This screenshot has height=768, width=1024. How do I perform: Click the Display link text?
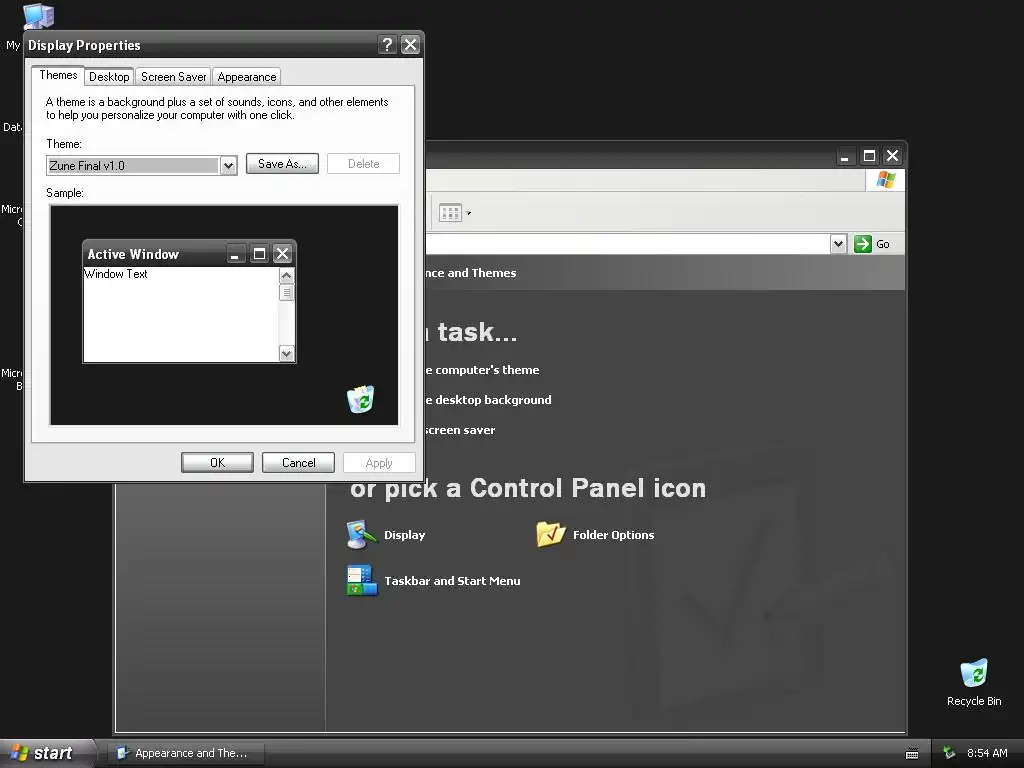[x=404, y=535]
